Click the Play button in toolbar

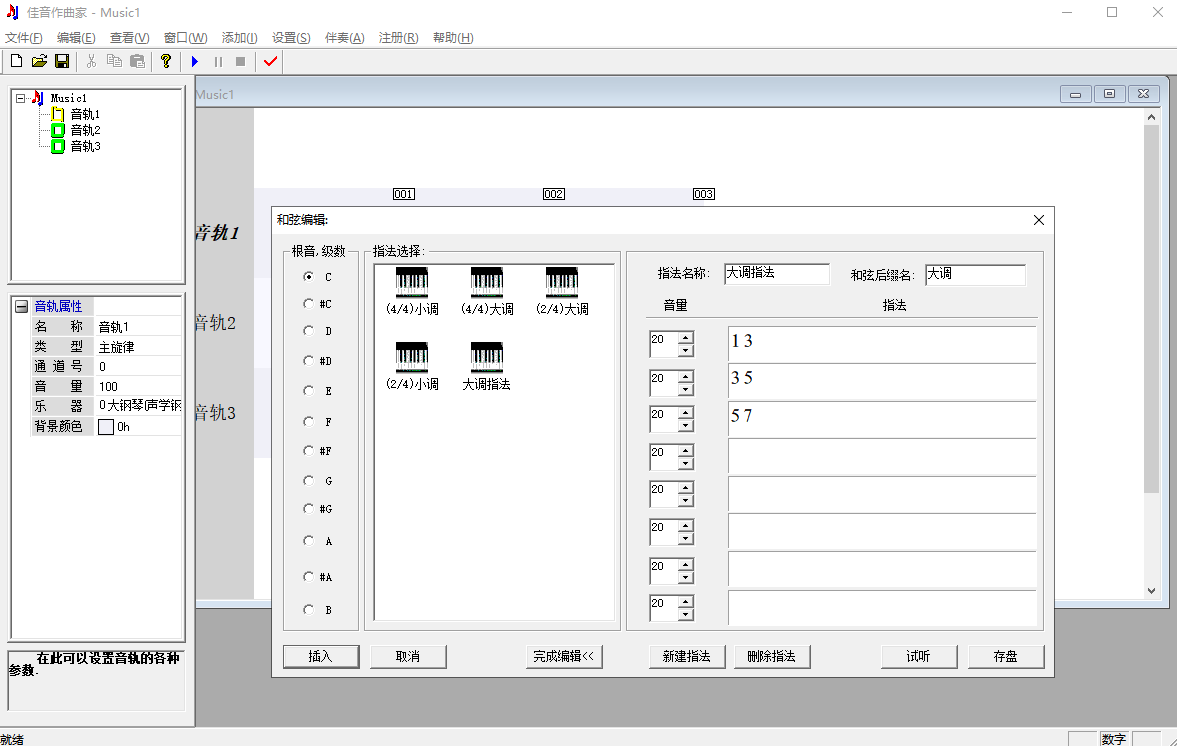(x=195, y=62)
